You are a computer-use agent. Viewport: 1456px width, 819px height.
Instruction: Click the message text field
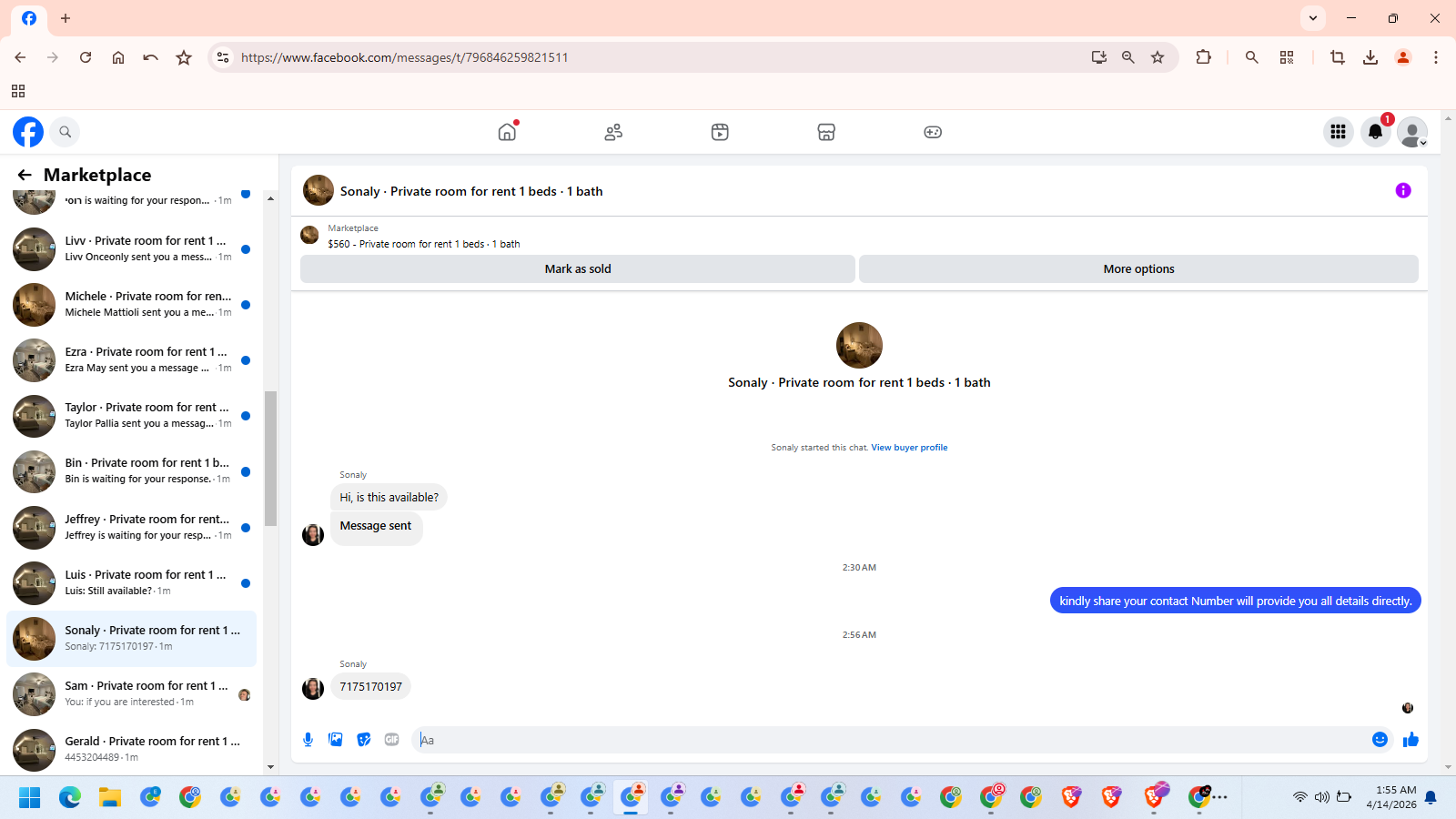pyautogui.click(x=892, y=740)
